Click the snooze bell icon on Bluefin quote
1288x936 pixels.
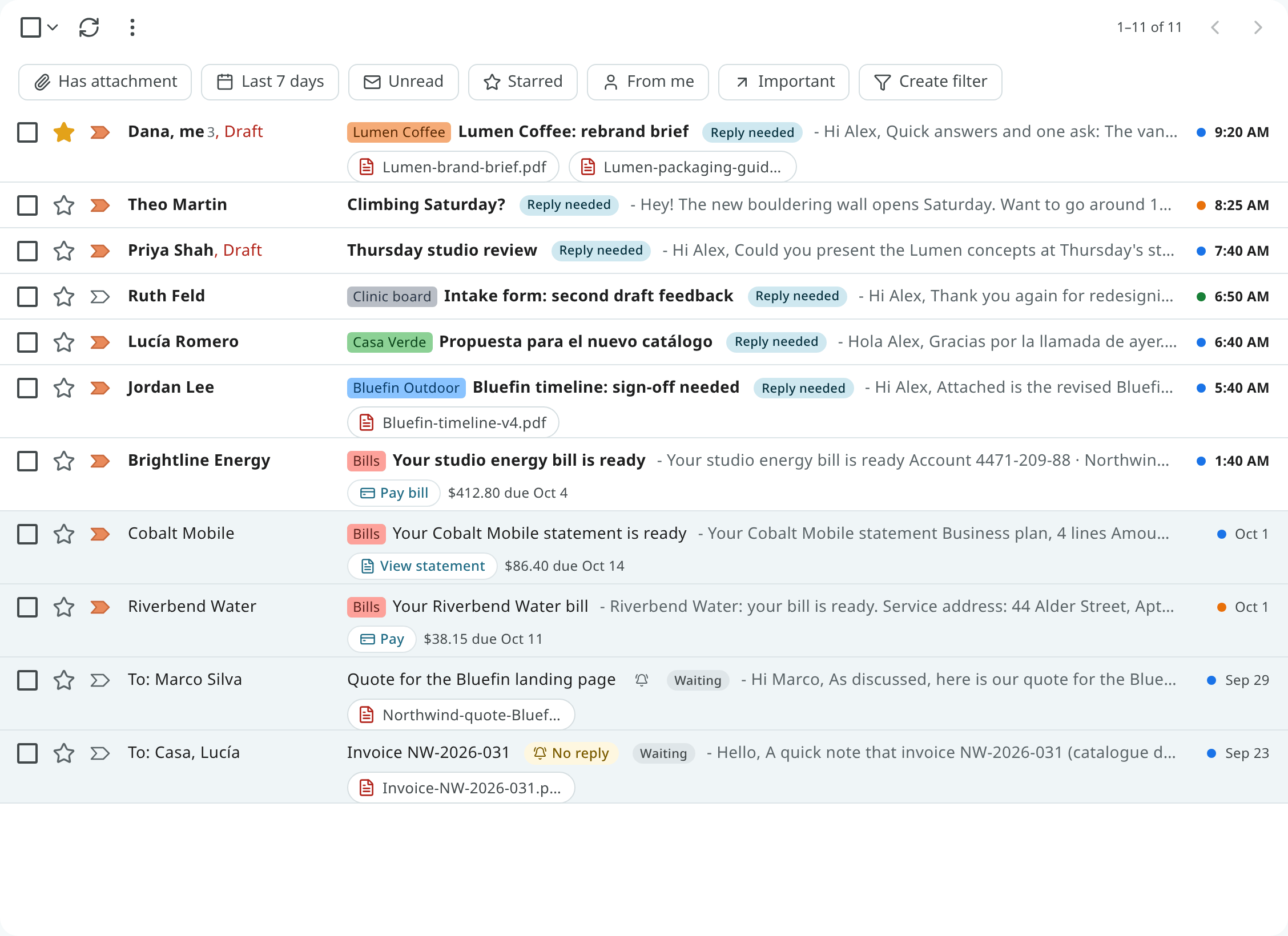point(642,680)
